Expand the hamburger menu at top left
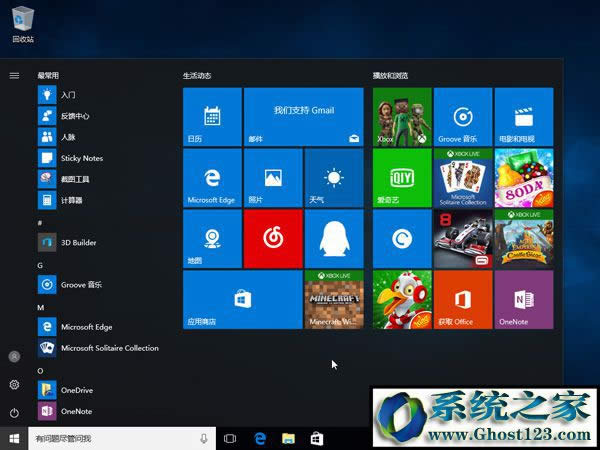This screenshot has width=600, height=450. coord(14,75)
